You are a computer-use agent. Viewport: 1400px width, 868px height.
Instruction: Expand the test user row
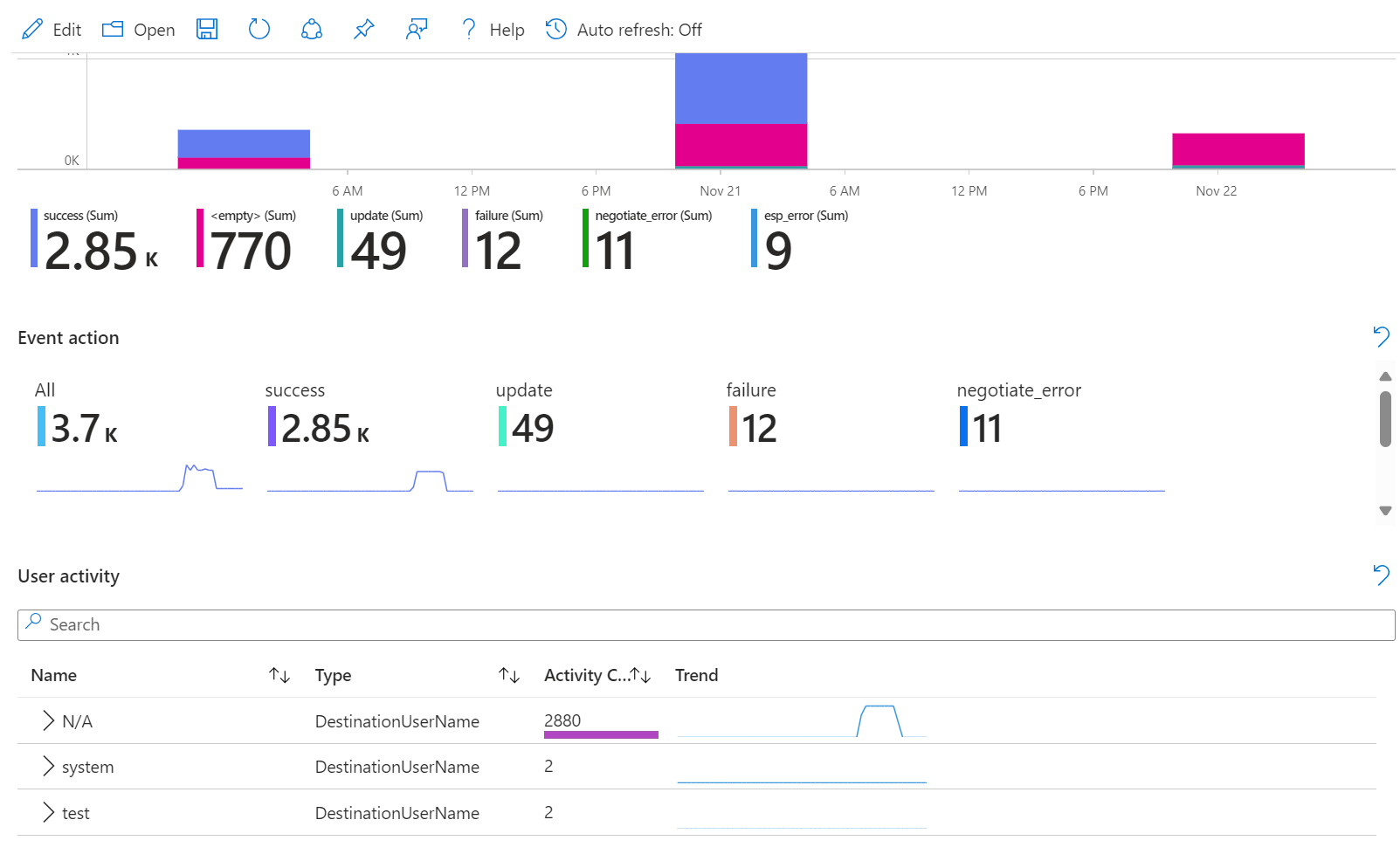pos(48,813)
